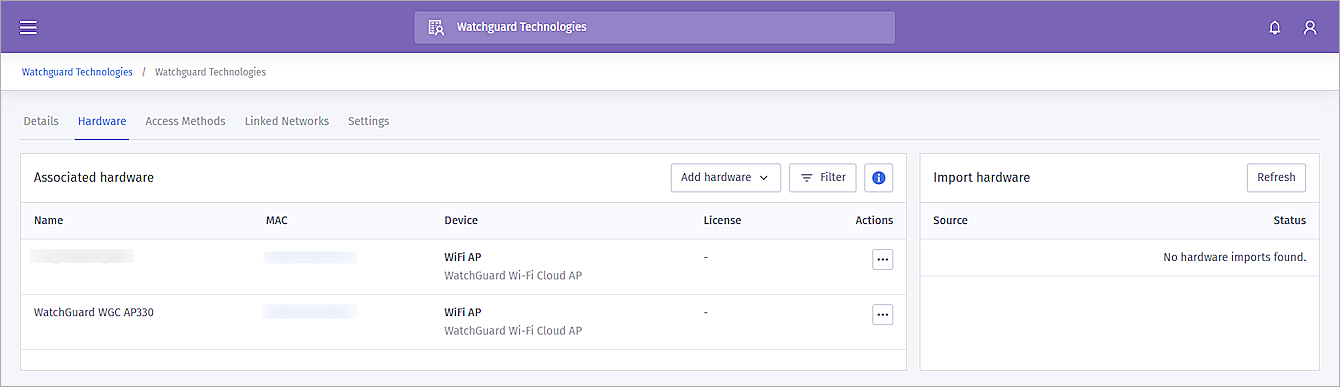Click the Device column header
1340x387 pixels.
[461, 220]
